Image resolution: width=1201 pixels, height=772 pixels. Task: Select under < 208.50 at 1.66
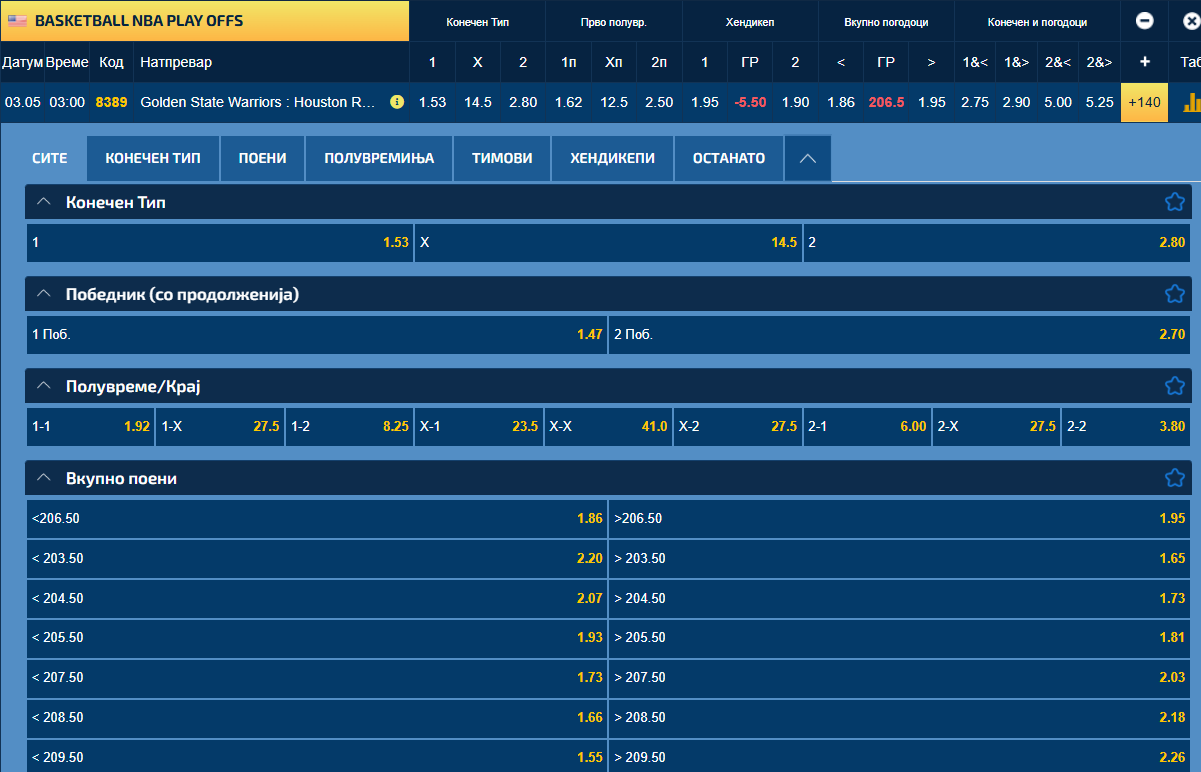pos(317,718)
